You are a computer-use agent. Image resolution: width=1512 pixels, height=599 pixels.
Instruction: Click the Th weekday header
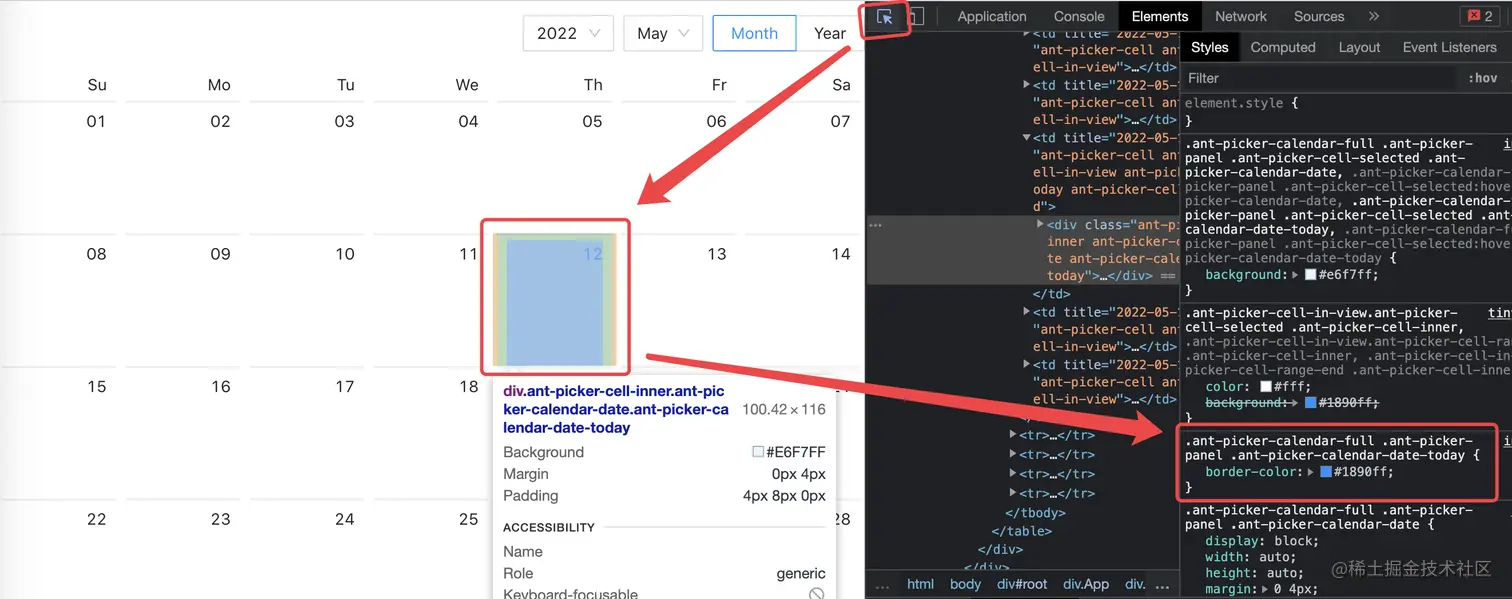[593, 85]
